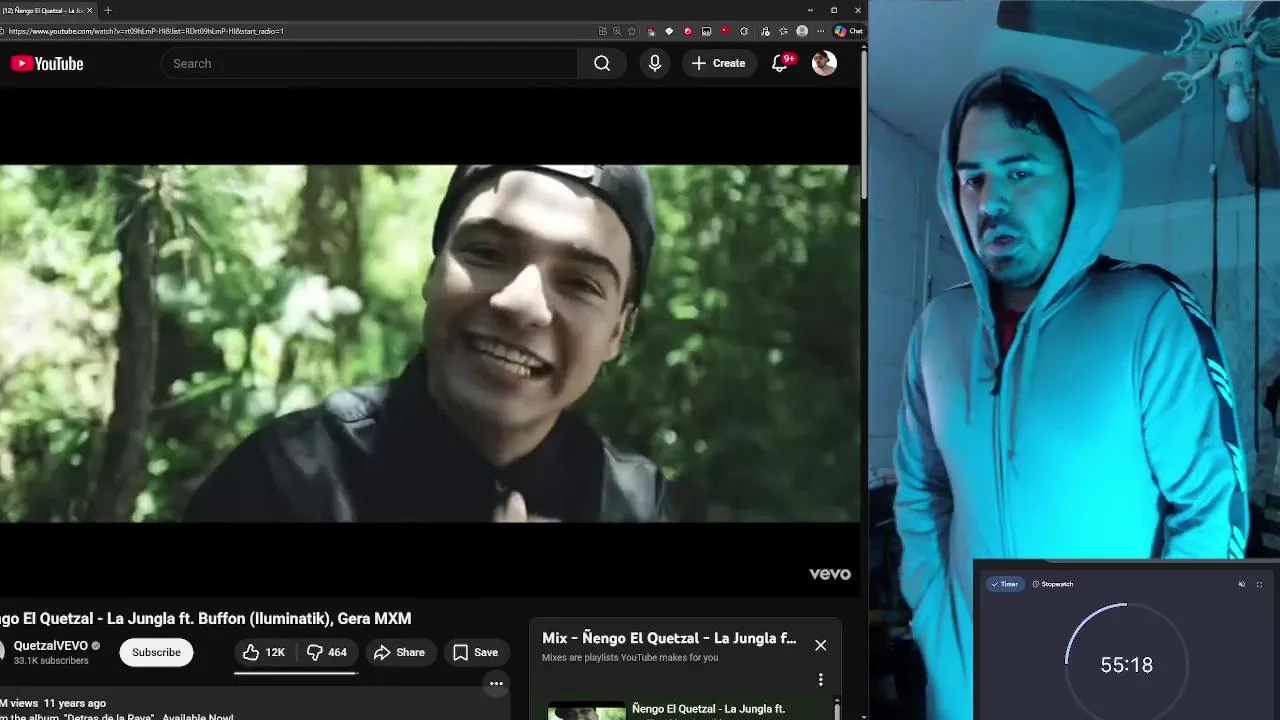The width and height of the screenshot is (1280, 720).
Task: Click the first Mix playlist thumbnail
Action: point(586,711)
